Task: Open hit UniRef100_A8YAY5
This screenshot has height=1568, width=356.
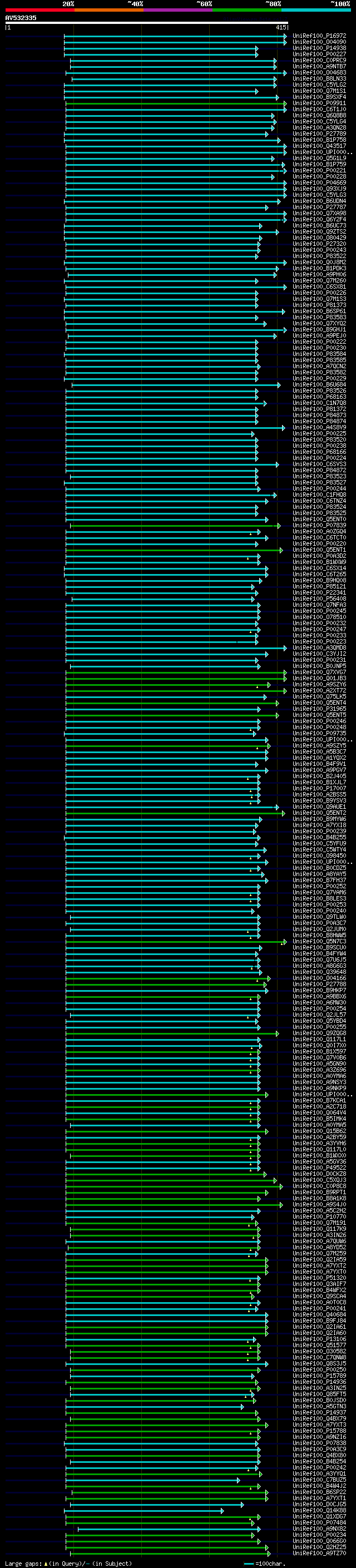Action: pyautogui.click(x=319, y=874)
